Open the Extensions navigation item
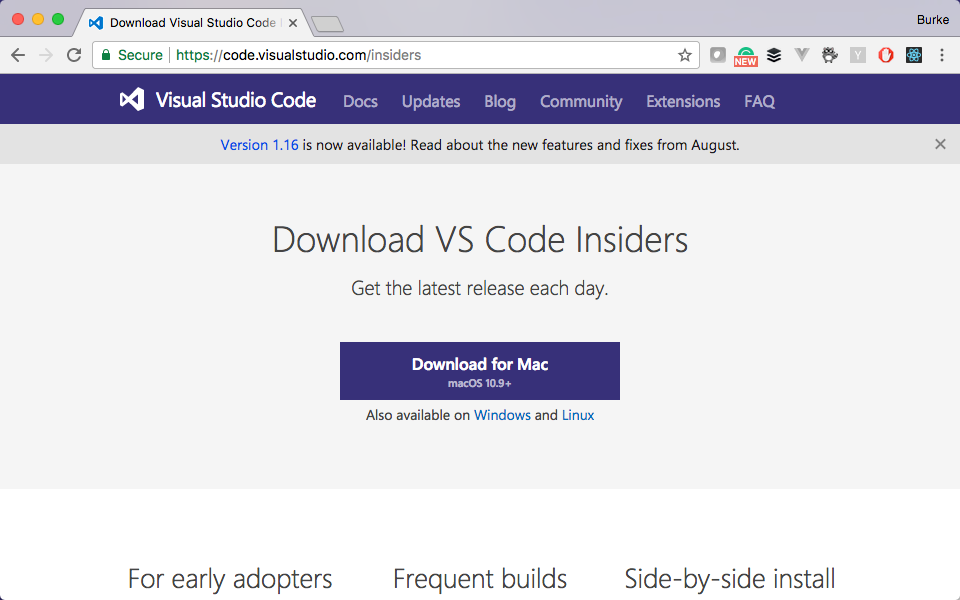This screenshot has height=600, width=960. pyautogui.click(x=683, y=102)
